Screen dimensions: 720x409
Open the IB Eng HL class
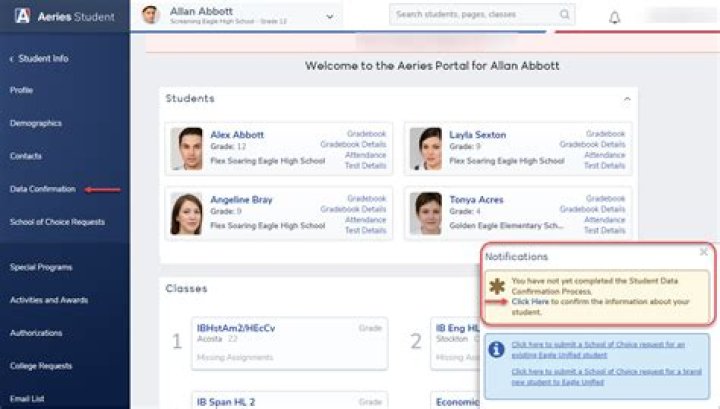[x=457, y=328]
